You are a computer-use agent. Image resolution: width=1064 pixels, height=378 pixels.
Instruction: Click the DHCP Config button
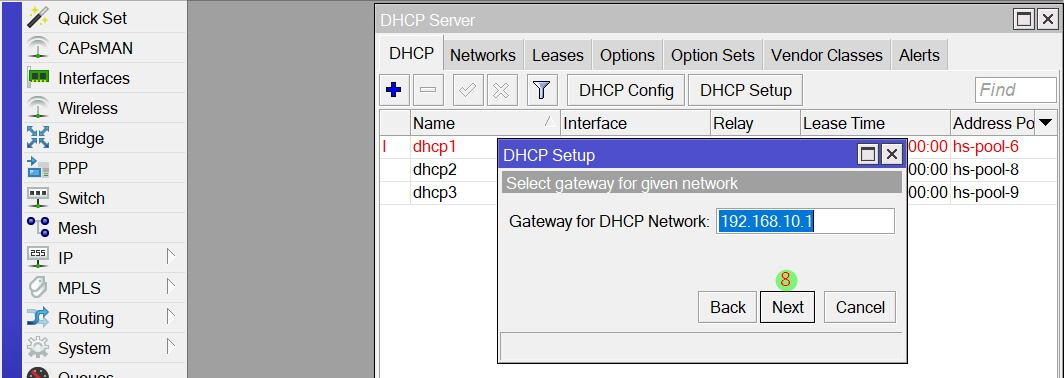(626, 90)
